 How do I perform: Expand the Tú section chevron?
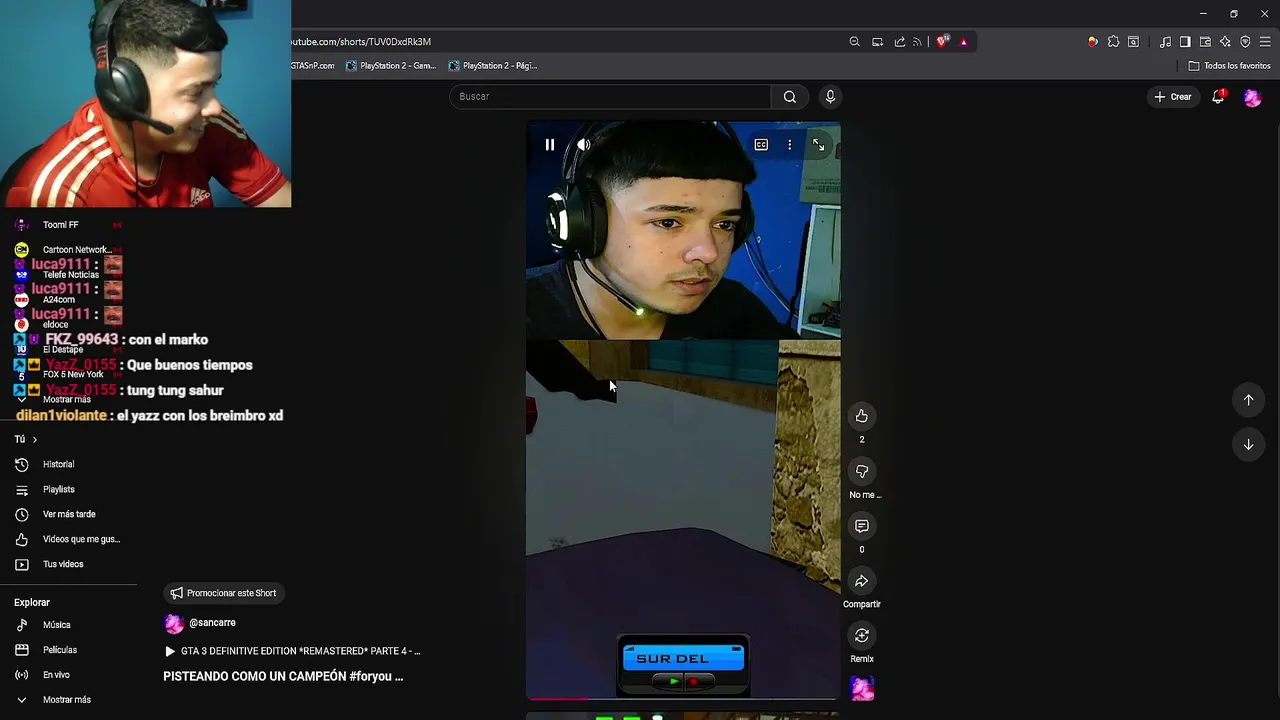pos(34,440)
